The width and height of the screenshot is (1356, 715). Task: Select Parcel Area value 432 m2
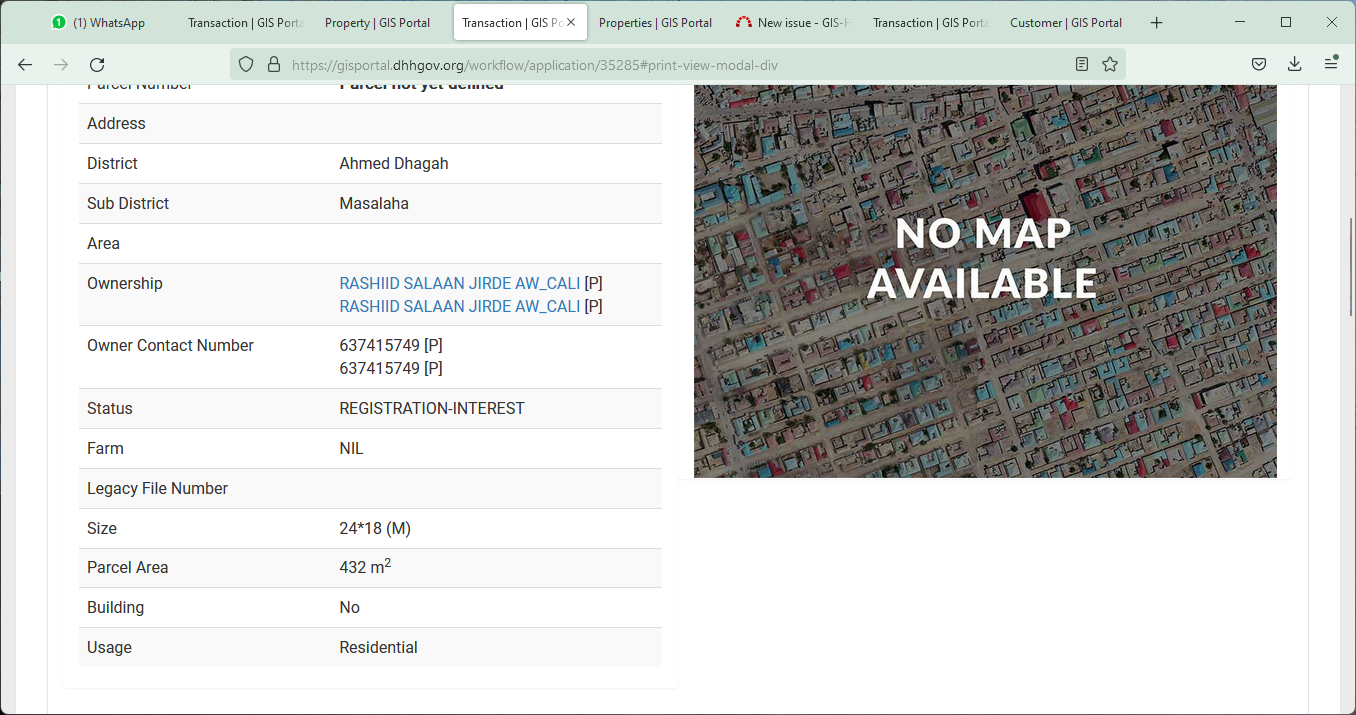point(365,567)
